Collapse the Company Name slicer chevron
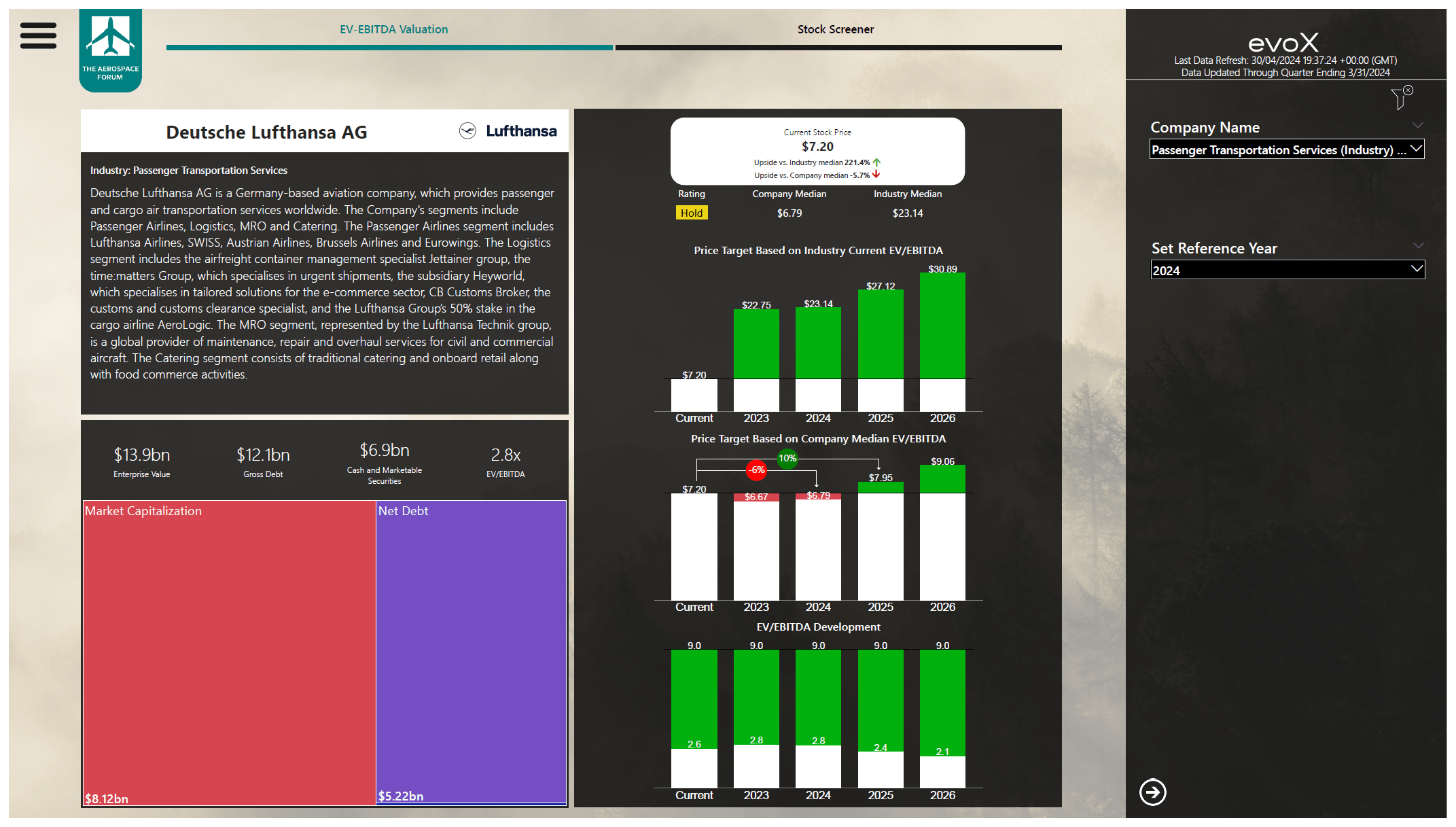This screenshot has height=827, width=1456. [x=1417, y=126]
